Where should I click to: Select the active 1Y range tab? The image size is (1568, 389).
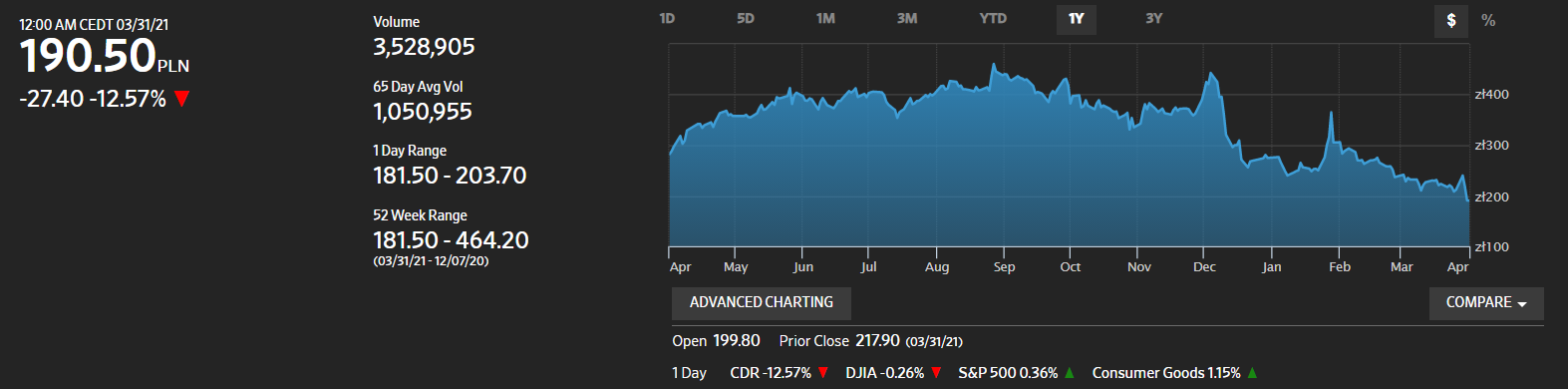coord(1077,19)
